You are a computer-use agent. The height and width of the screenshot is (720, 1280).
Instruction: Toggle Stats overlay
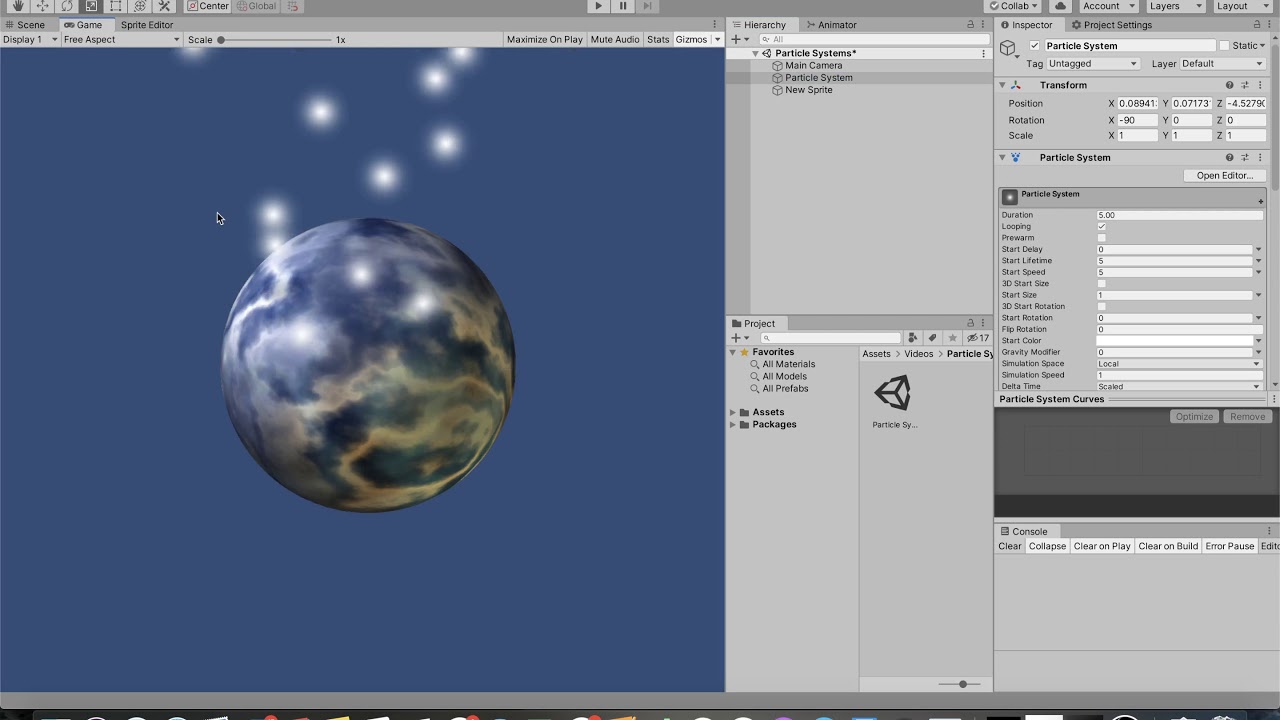click(658, 39)
